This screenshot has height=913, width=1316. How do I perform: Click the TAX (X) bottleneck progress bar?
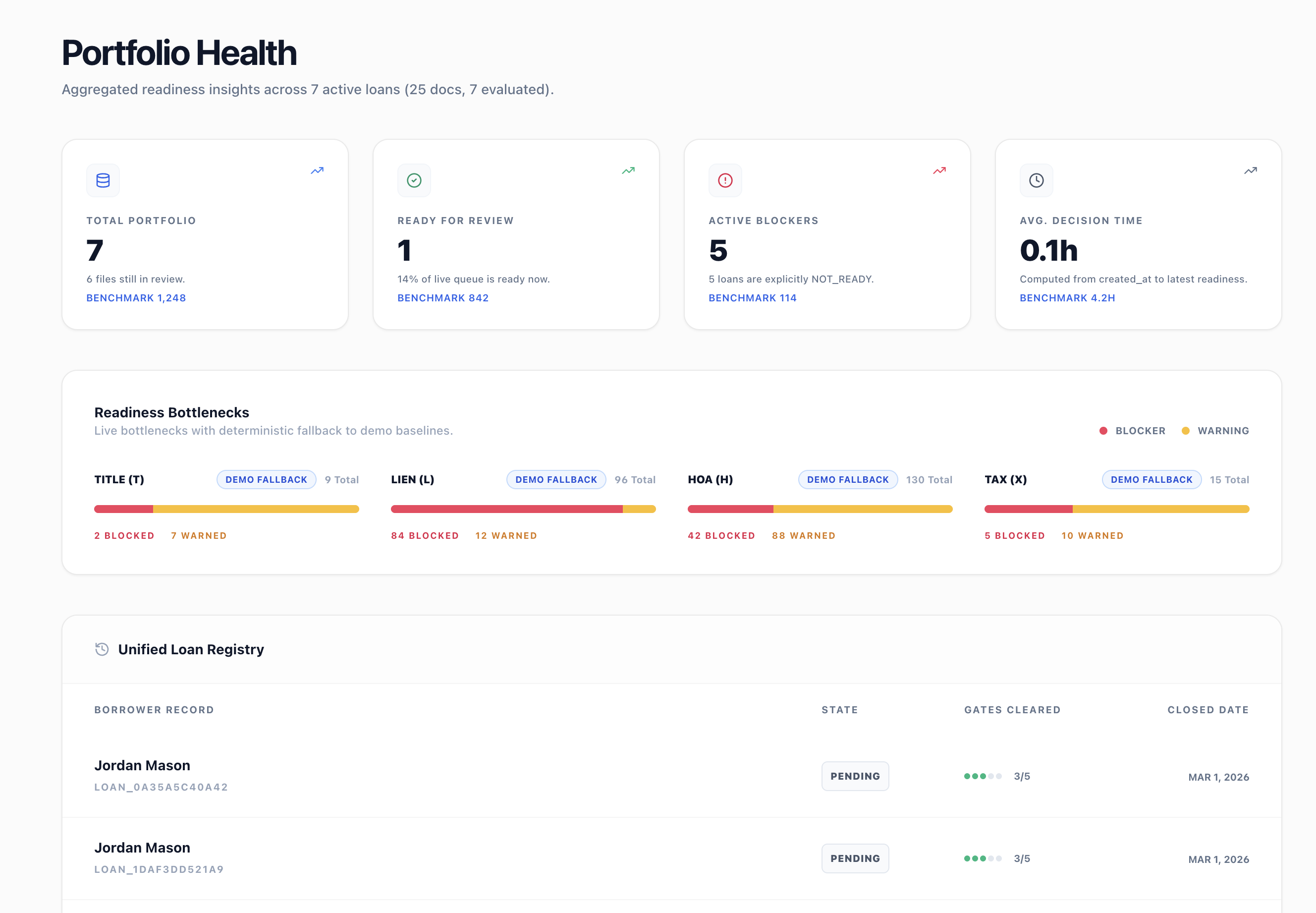pyautogui.click(x=1116, y=509)
